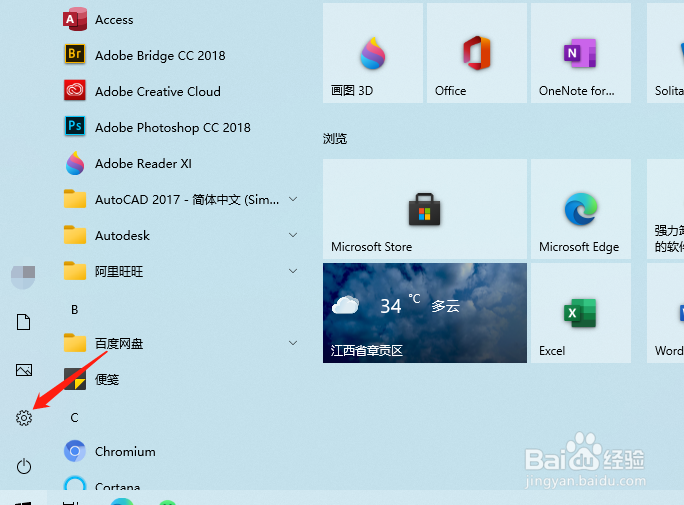This screenshot has width=684, height=505.
Task: Open the Word tile
Action: click(x=666, y=313)
